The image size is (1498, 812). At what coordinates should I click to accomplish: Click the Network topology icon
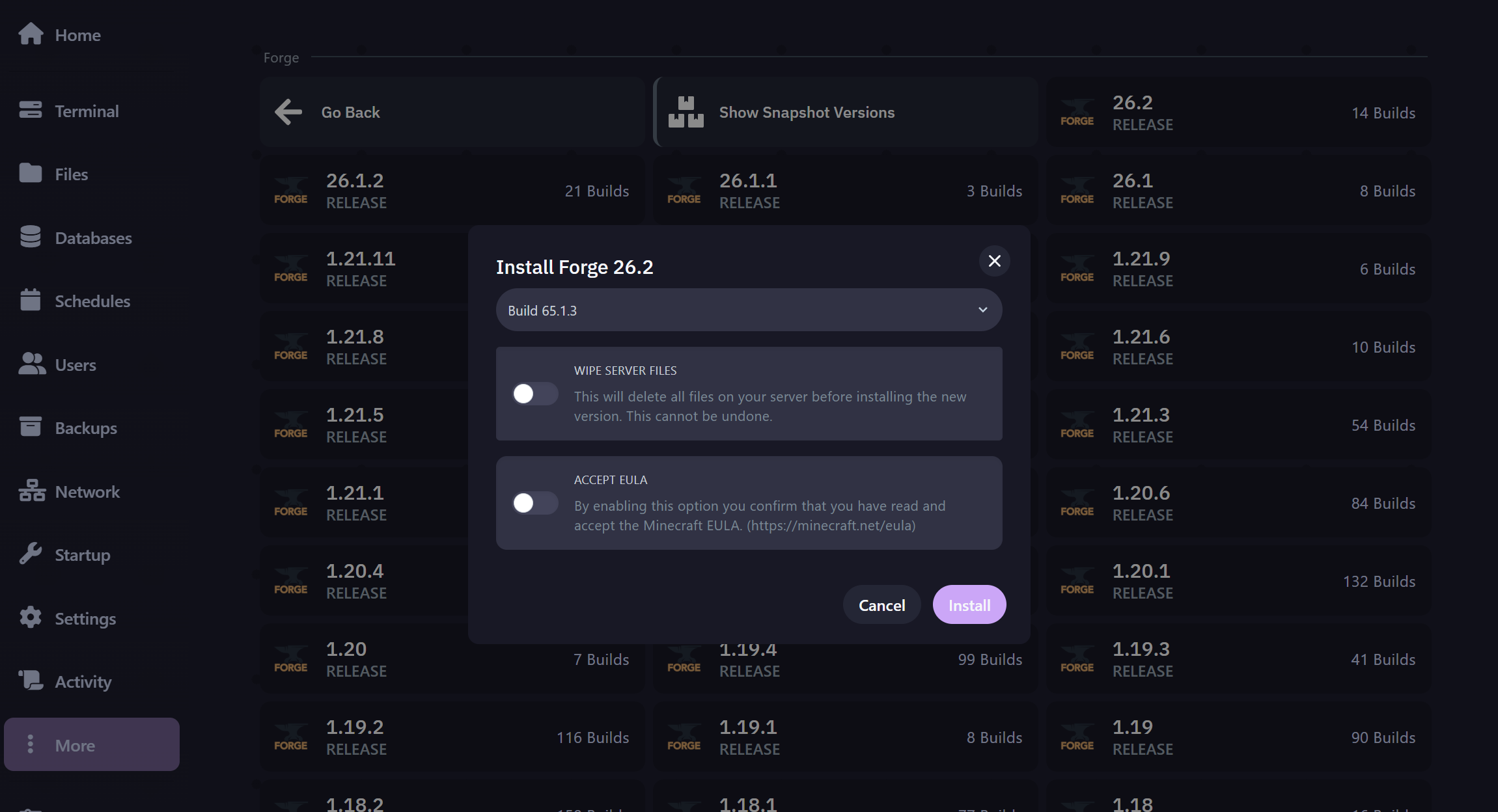tap(32, 491)
